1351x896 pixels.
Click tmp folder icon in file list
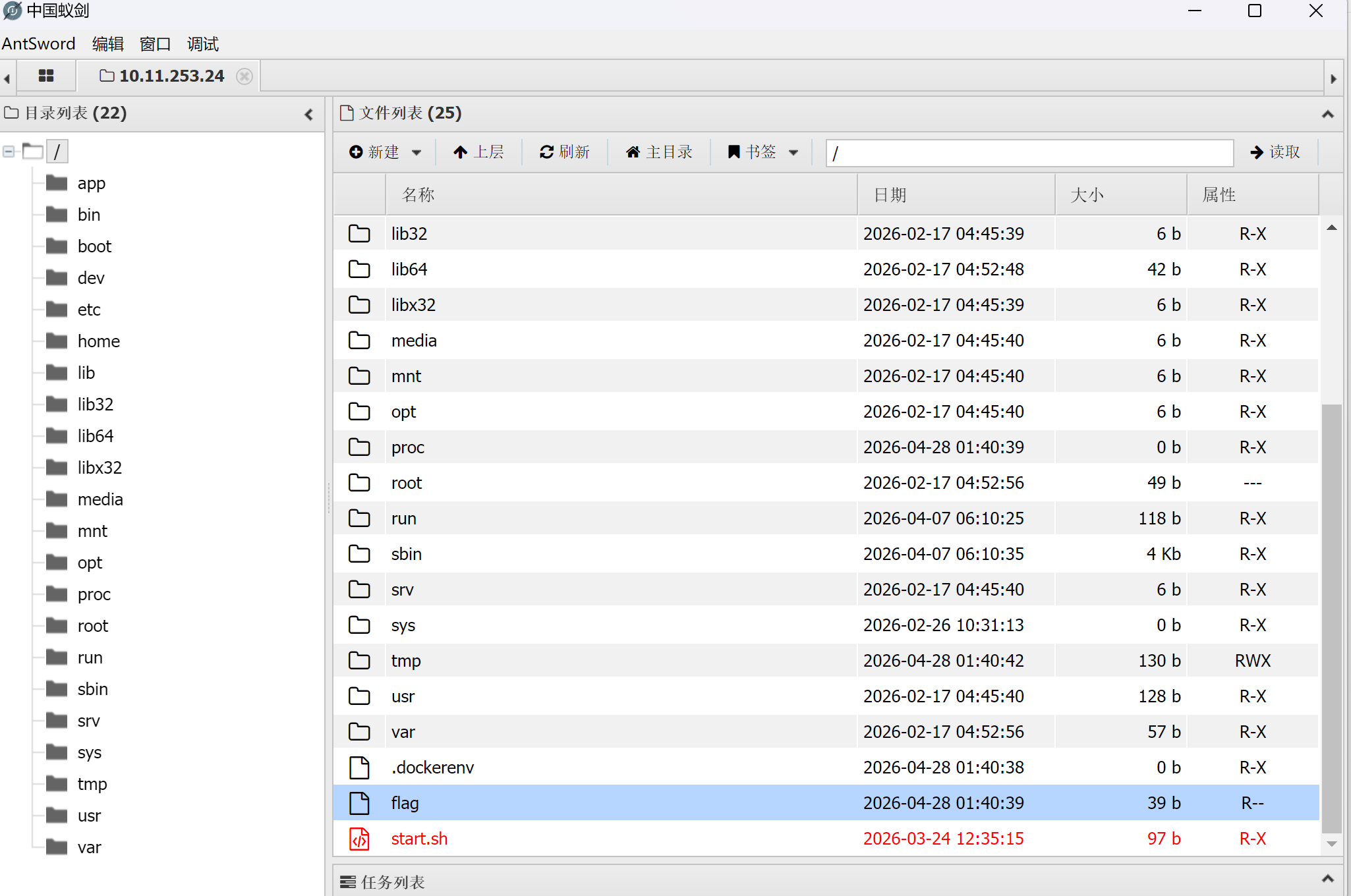click(359, 660)
